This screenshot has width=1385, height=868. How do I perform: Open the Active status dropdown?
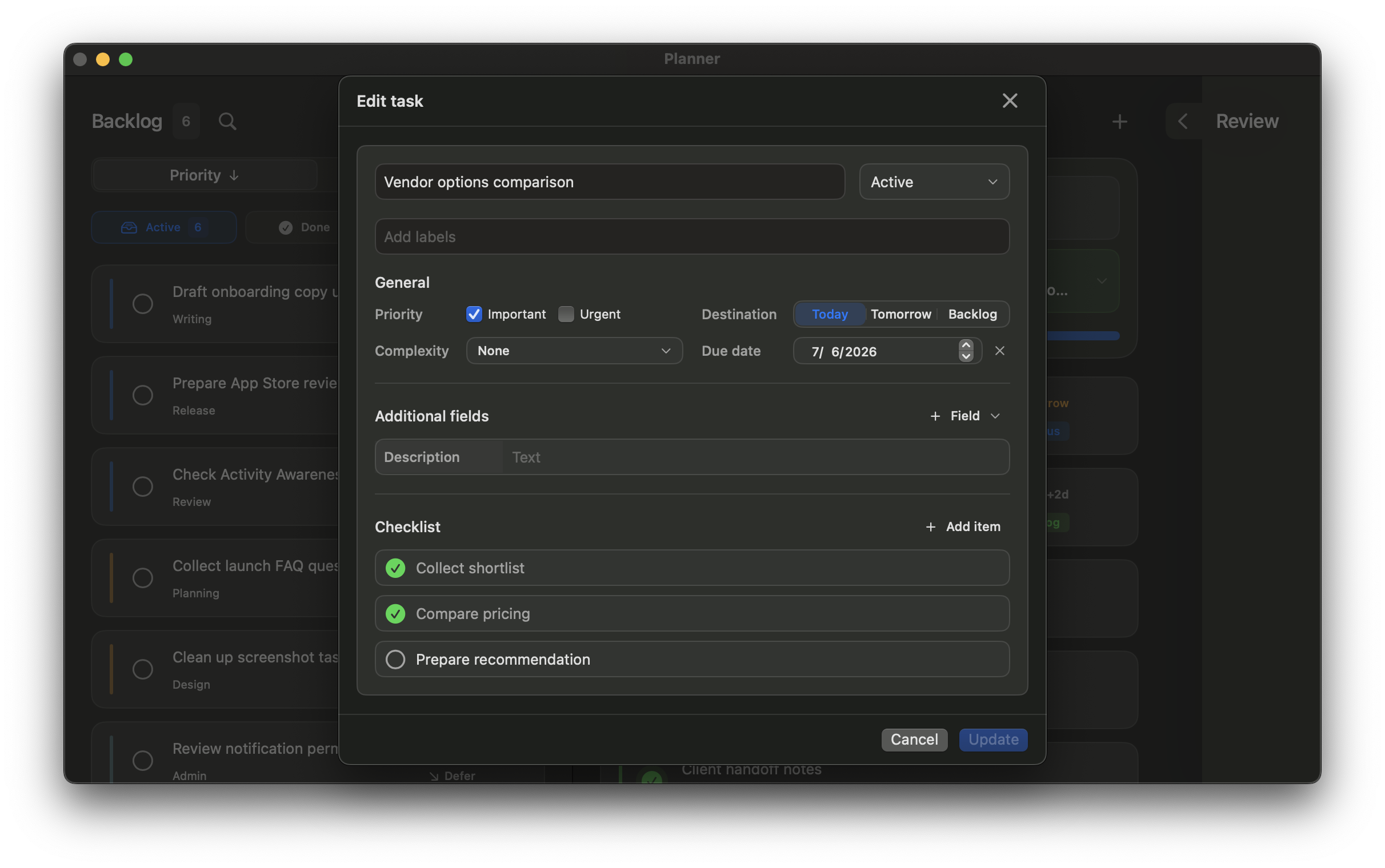coord(934,182)
